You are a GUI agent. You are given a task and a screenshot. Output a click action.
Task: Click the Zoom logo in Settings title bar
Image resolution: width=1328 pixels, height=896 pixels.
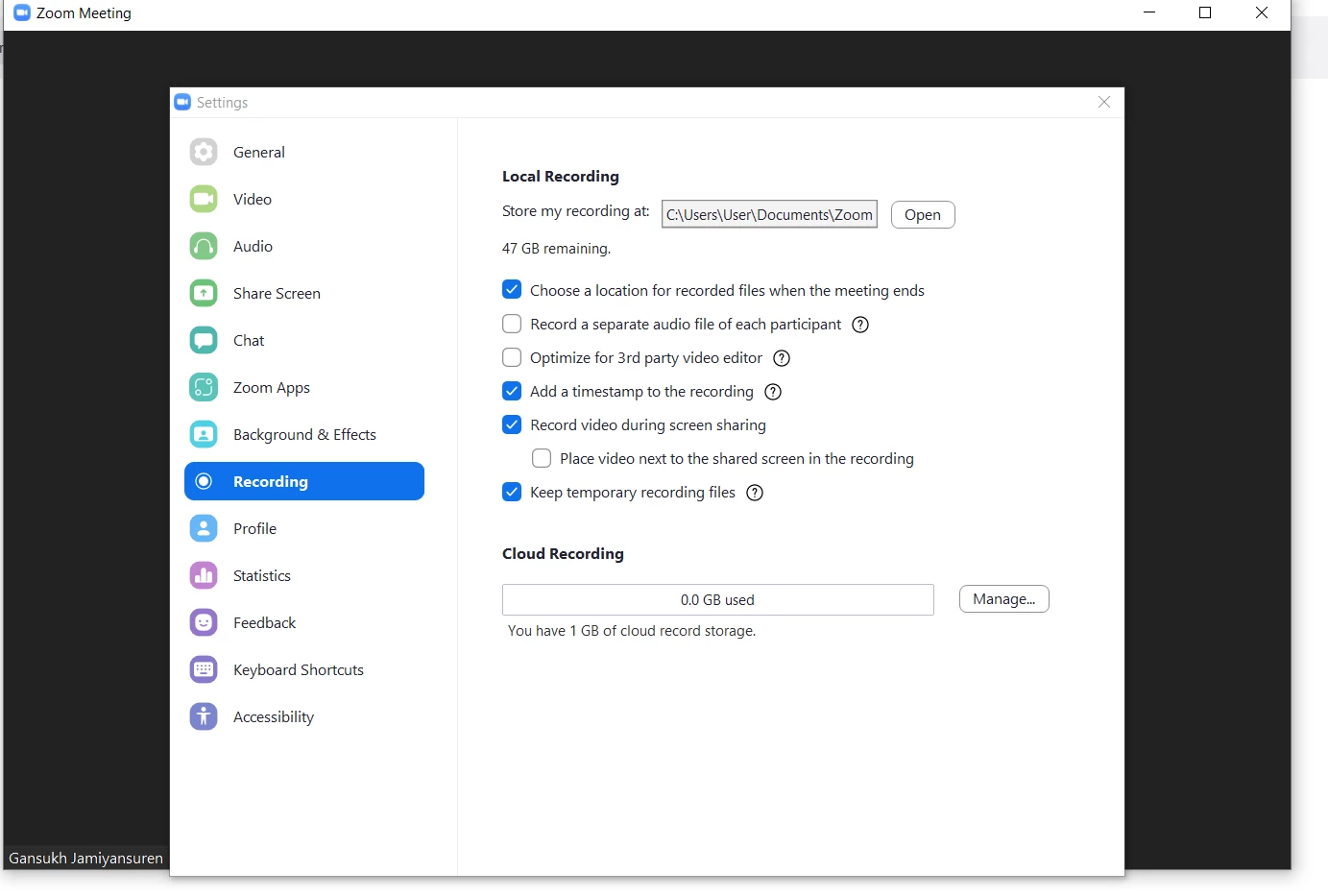[x=182, y=102]
